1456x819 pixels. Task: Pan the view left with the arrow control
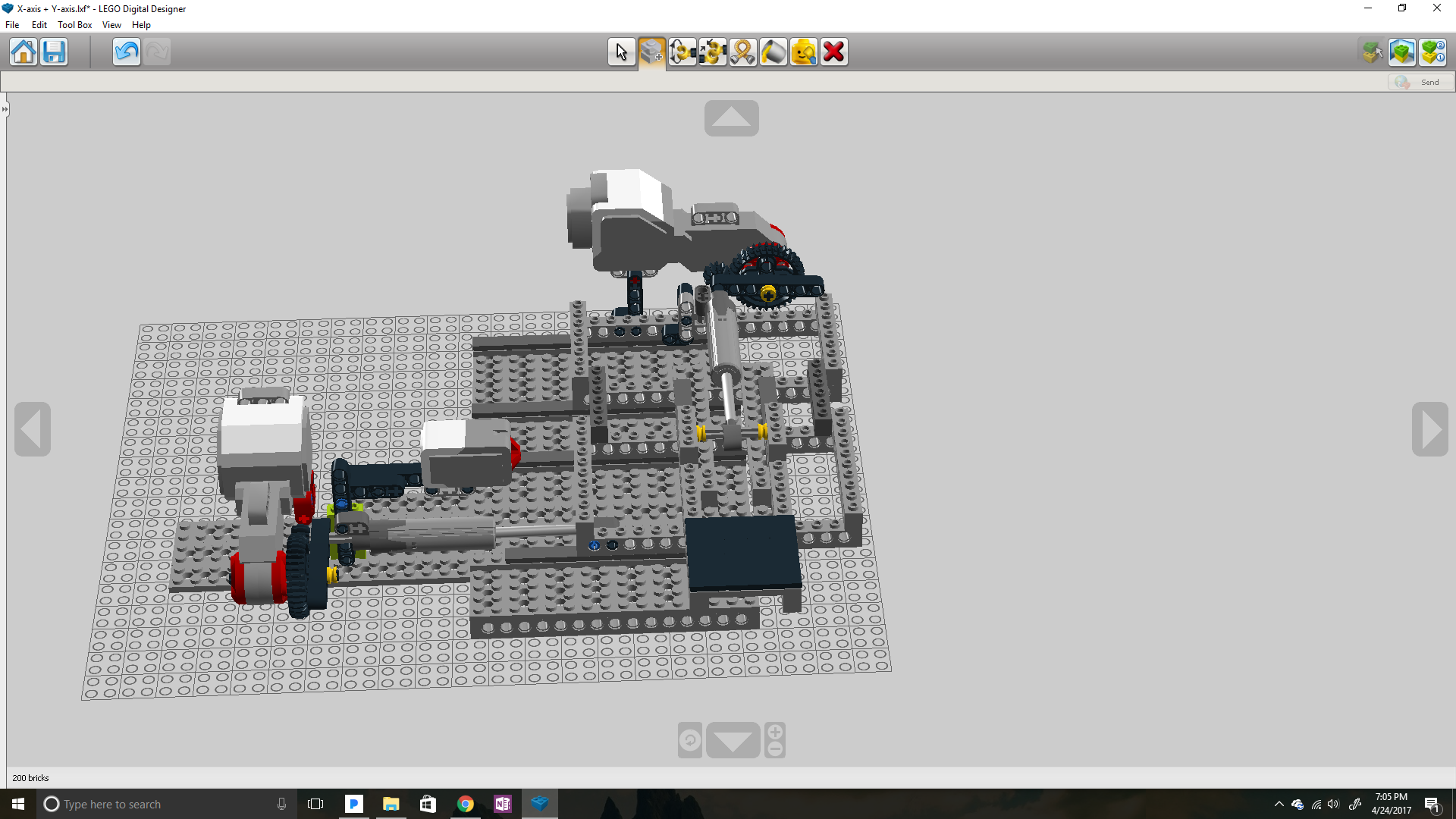tap(32, 429)
